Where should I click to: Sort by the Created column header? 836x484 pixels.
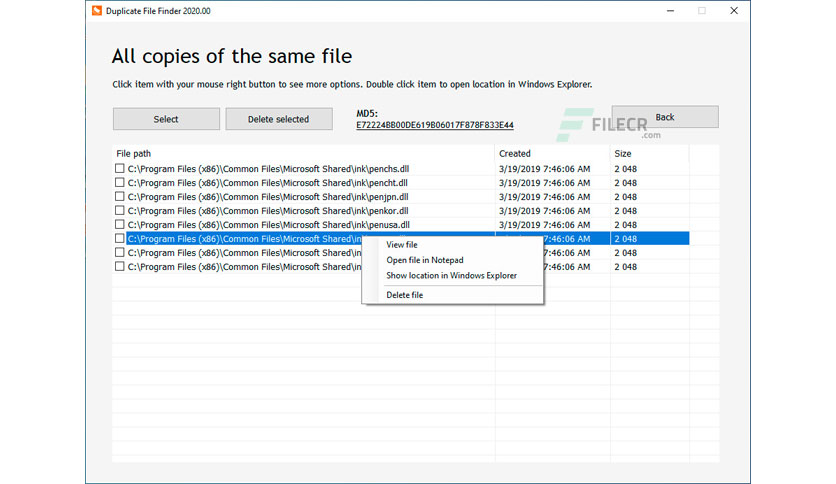(x=515, y=154)
